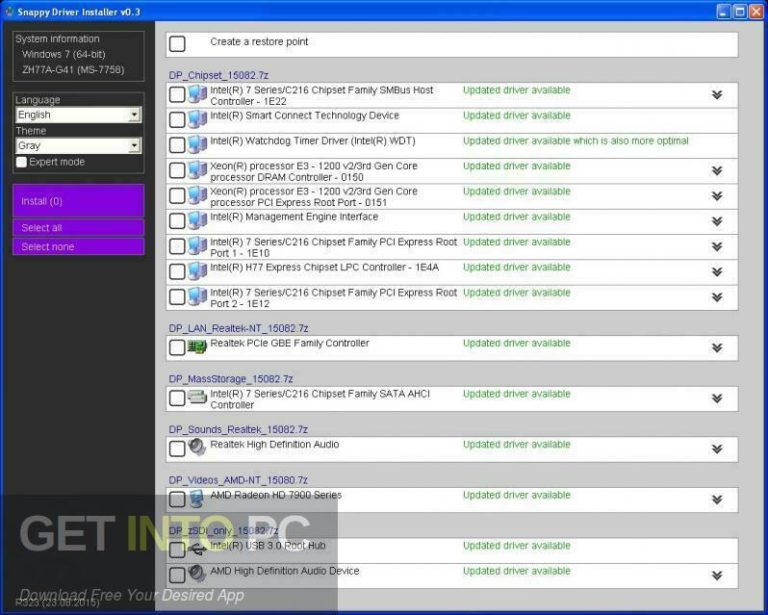Check the Intel Smart Connect Technology Device box

177,120
